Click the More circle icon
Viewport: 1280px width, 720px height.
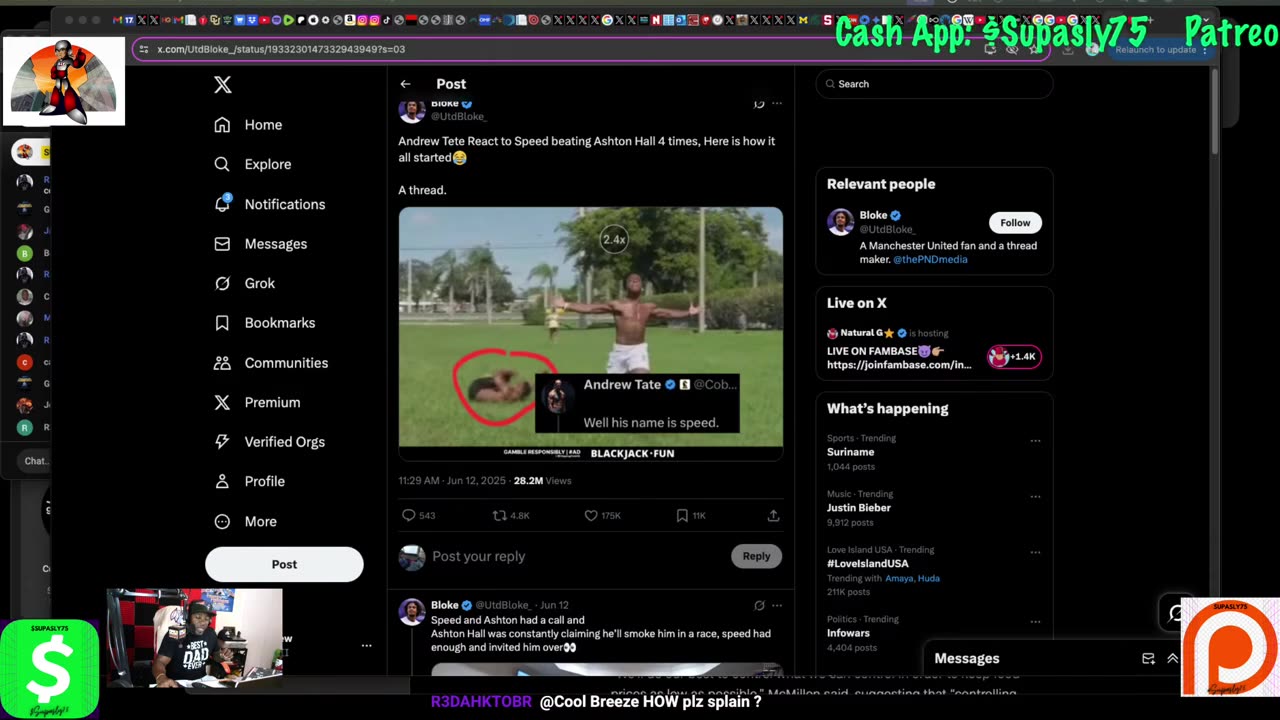[x=222, y=521]
